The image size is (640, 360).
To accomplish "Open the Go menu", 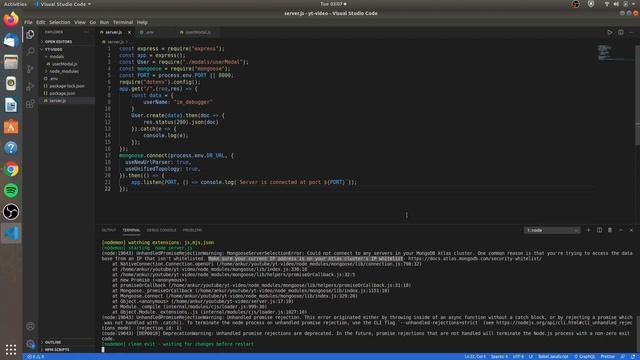I will click(93, 22).
